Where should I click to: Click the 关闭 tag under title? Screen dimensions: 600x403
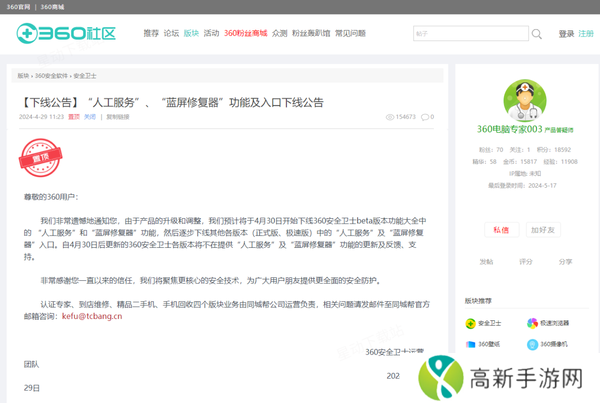(x=90, y=117)
